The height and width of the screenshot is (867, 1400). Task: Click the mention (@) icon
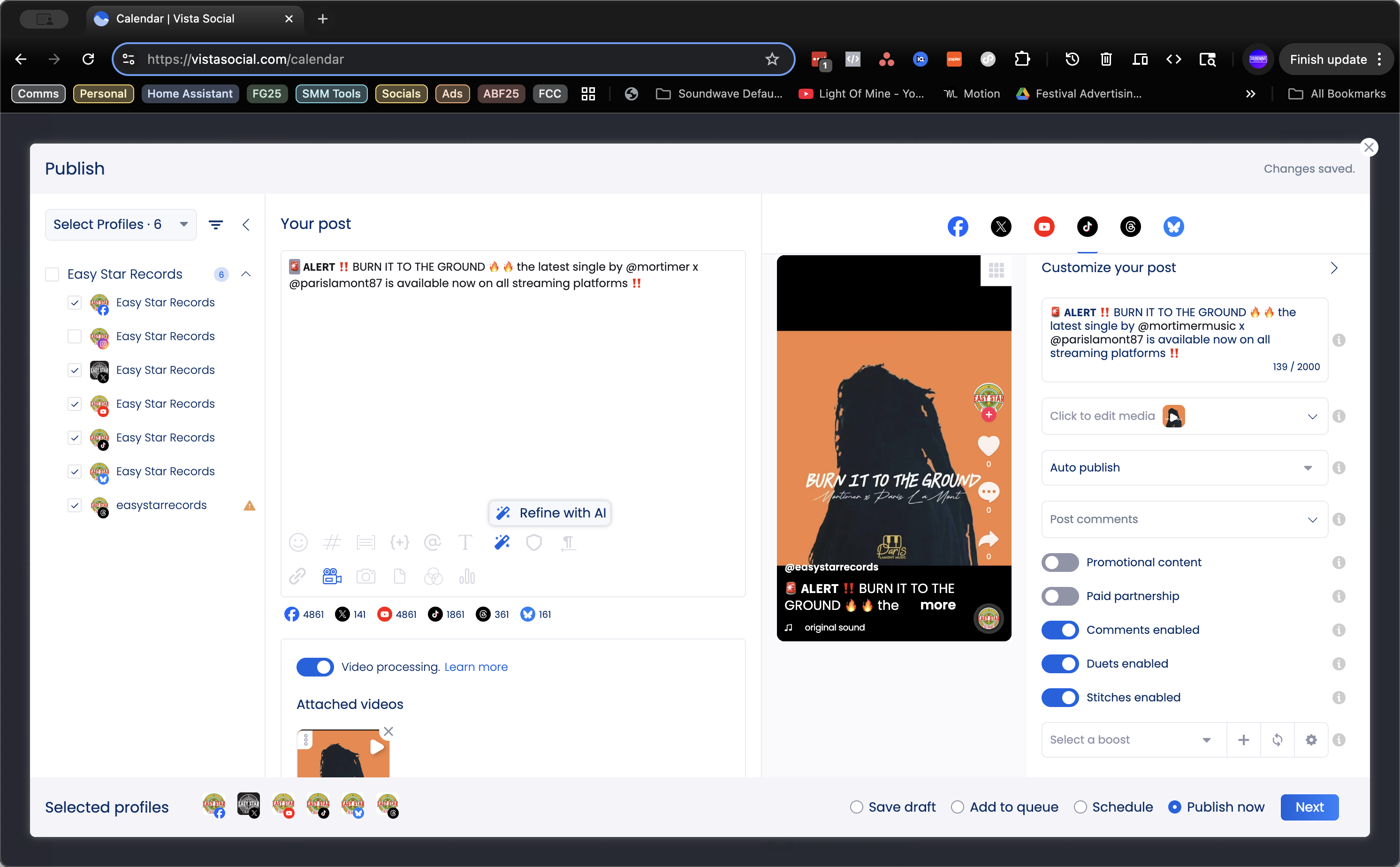[x=432, y=542]
